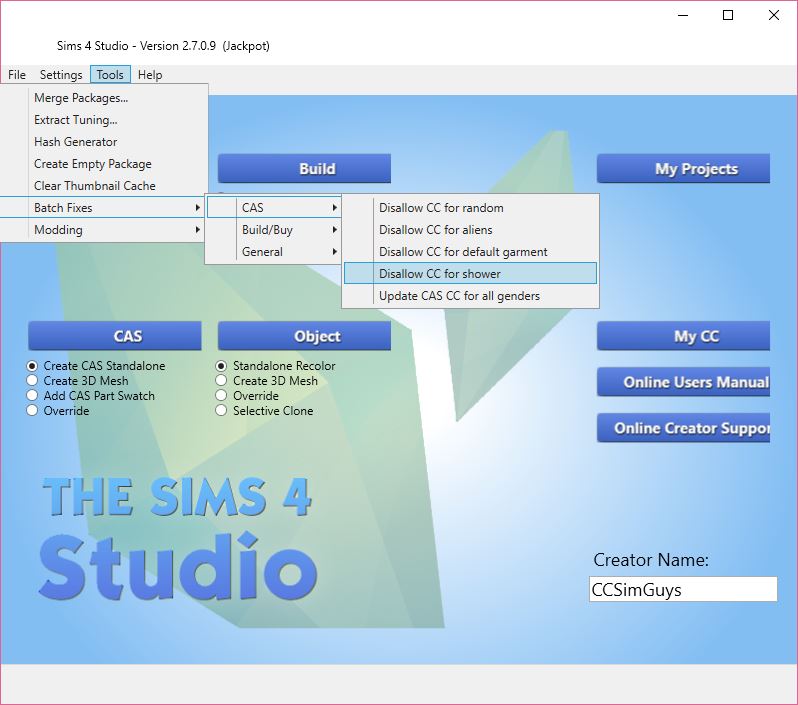Open My Projects
The width and height of the screenshot is (798, 705).
[x=683, y=168]
